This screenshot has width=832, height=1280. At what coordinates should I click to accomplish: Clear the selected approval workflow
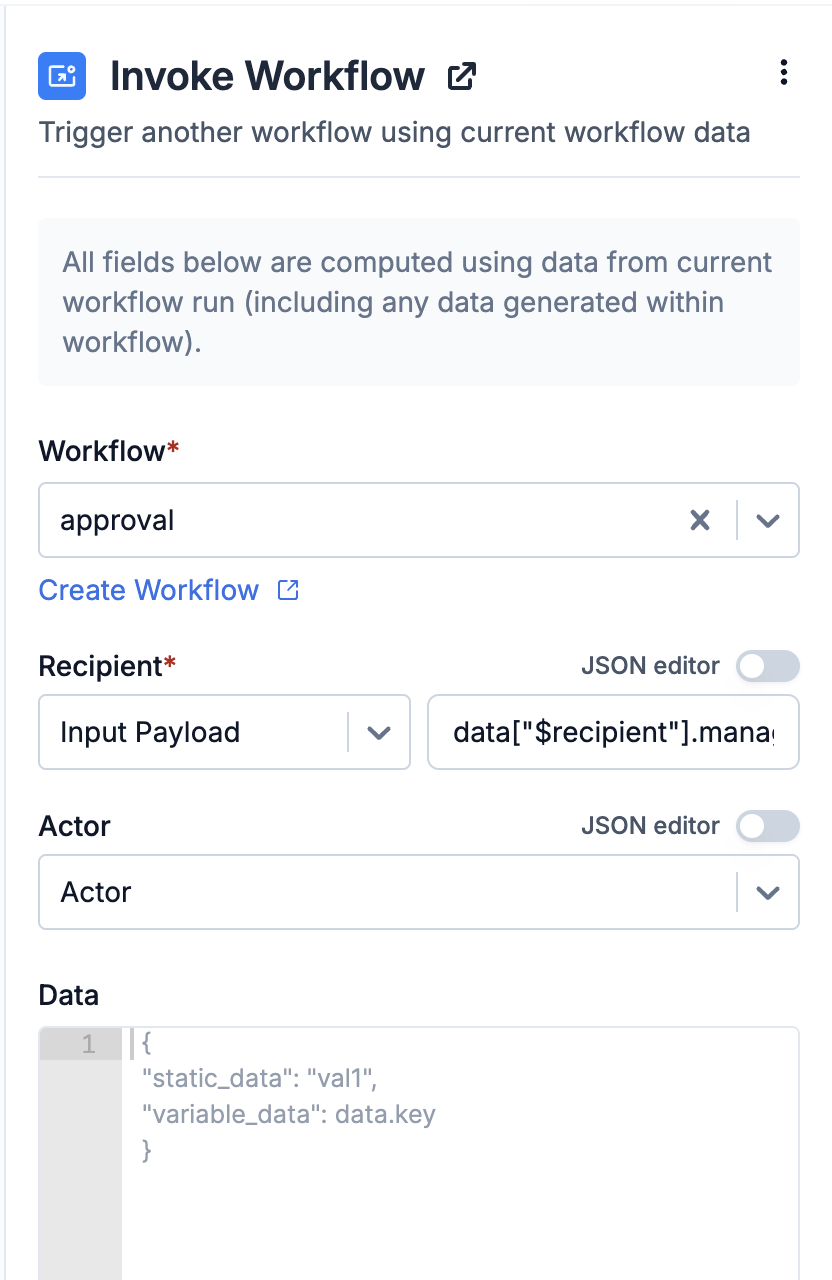[700, 520]
